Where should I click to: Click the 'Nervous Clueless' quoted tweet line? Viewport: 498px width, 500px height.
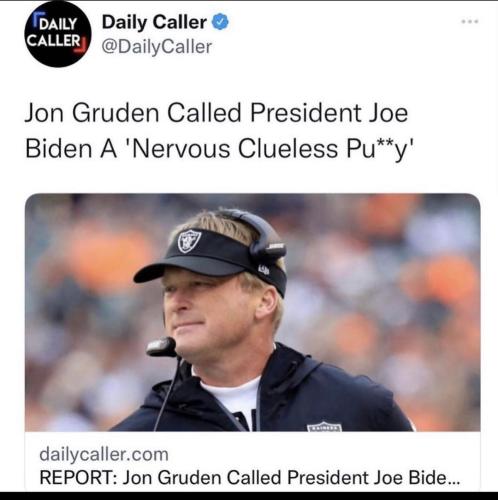(x=220, y=149)
